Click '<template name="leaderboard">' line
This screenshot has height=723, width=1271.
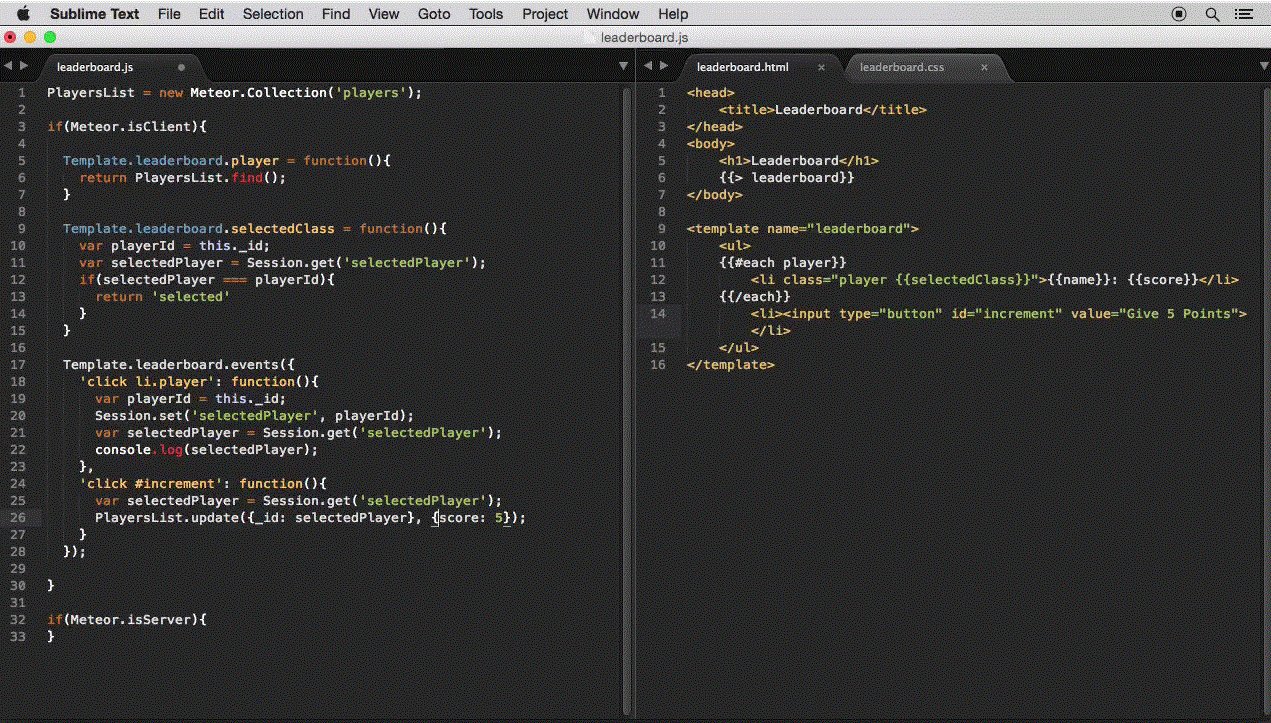(x=803, y=228)
